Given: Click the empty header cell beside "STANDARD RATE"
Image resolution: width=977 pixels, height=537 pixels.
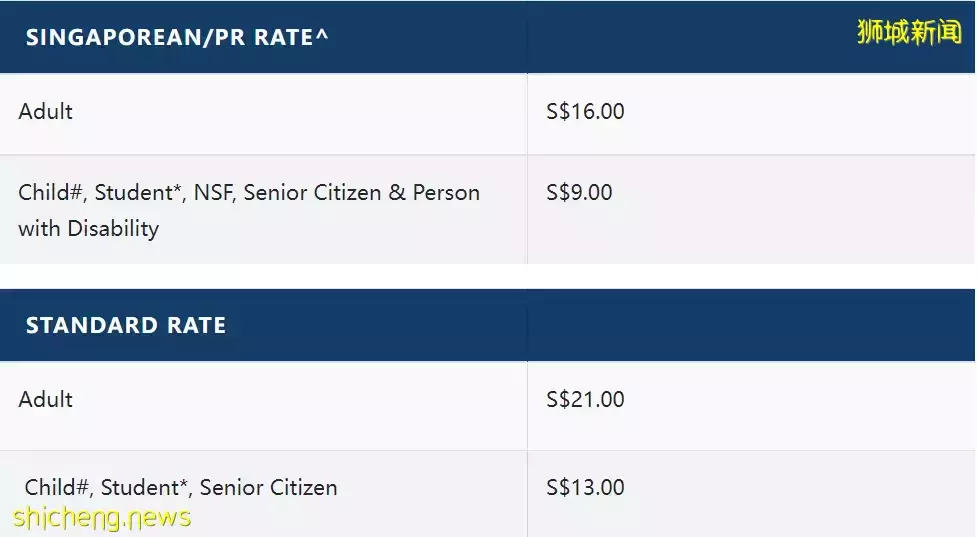Looking at the screenshot, I should [x=750, y=326].
